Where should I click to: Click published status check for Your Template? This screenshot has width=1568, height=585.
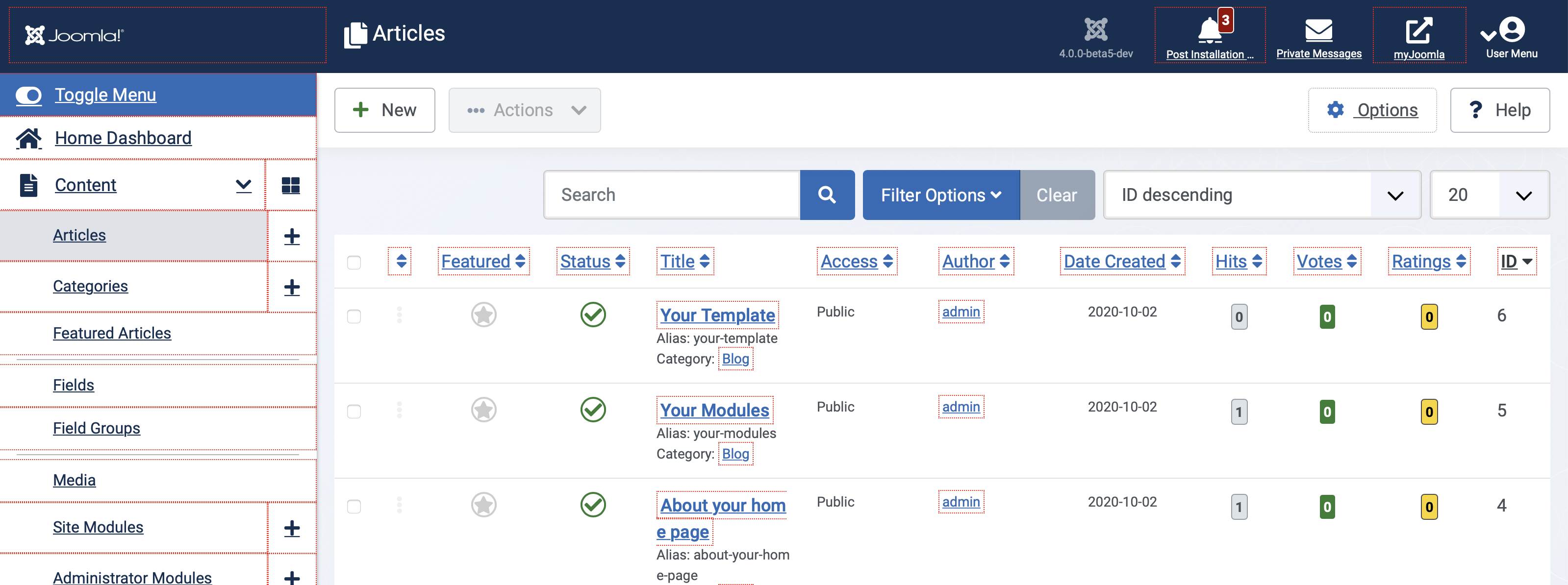pyautogui.click(x=592, y=315)
